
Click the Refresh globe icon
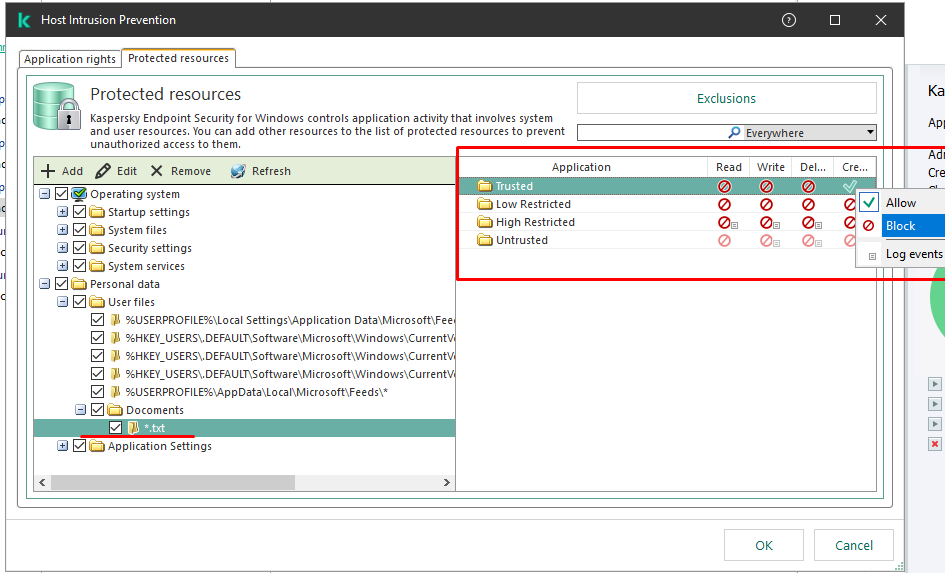(238, 171)
